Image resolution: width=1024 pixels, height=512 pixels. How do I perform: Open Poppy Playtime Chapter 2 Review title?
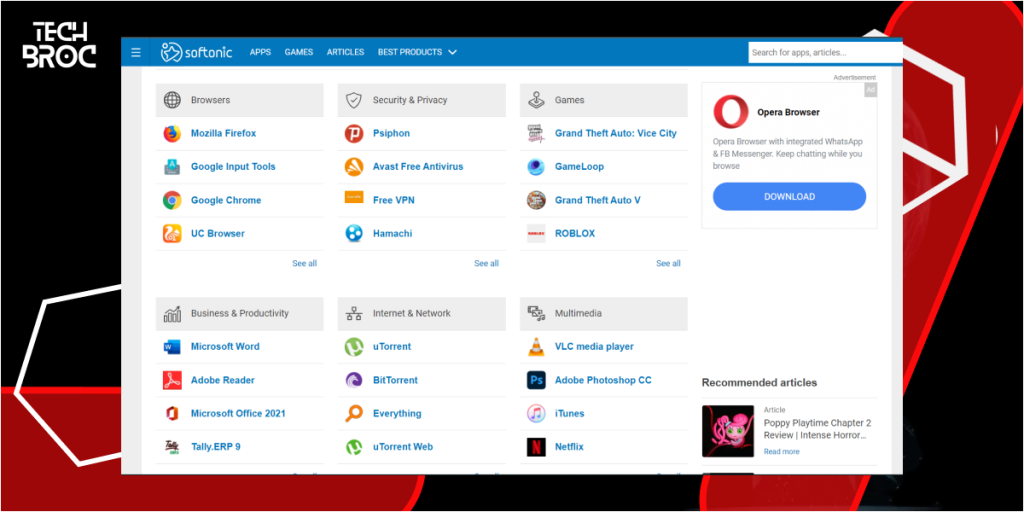tap(818, 429)
